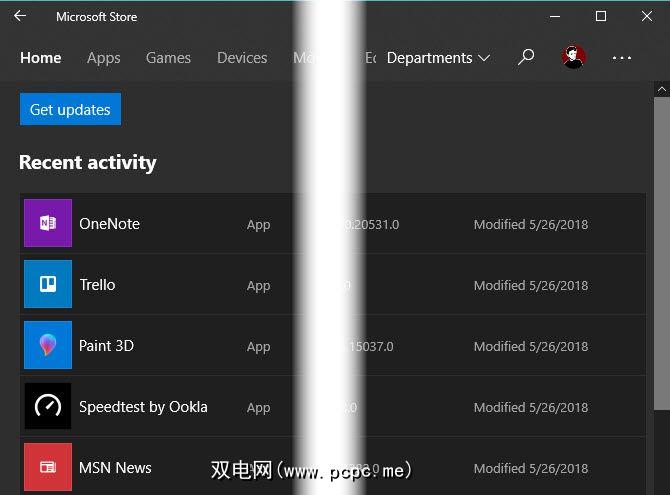Click OneNote's Modified 5/26/2018 date

(x=531, y=224)
